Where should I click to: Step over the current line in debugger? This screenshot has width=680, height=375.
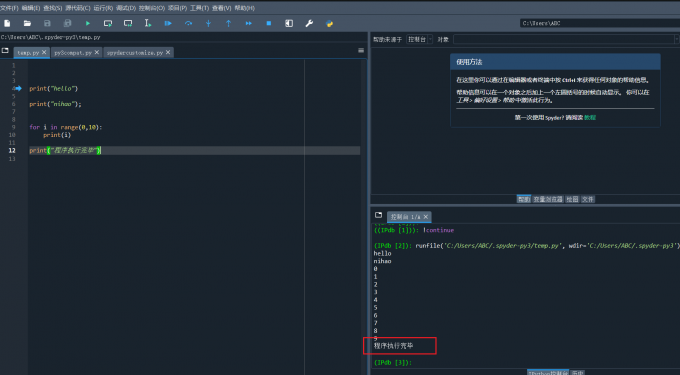[x=188, y=23]
